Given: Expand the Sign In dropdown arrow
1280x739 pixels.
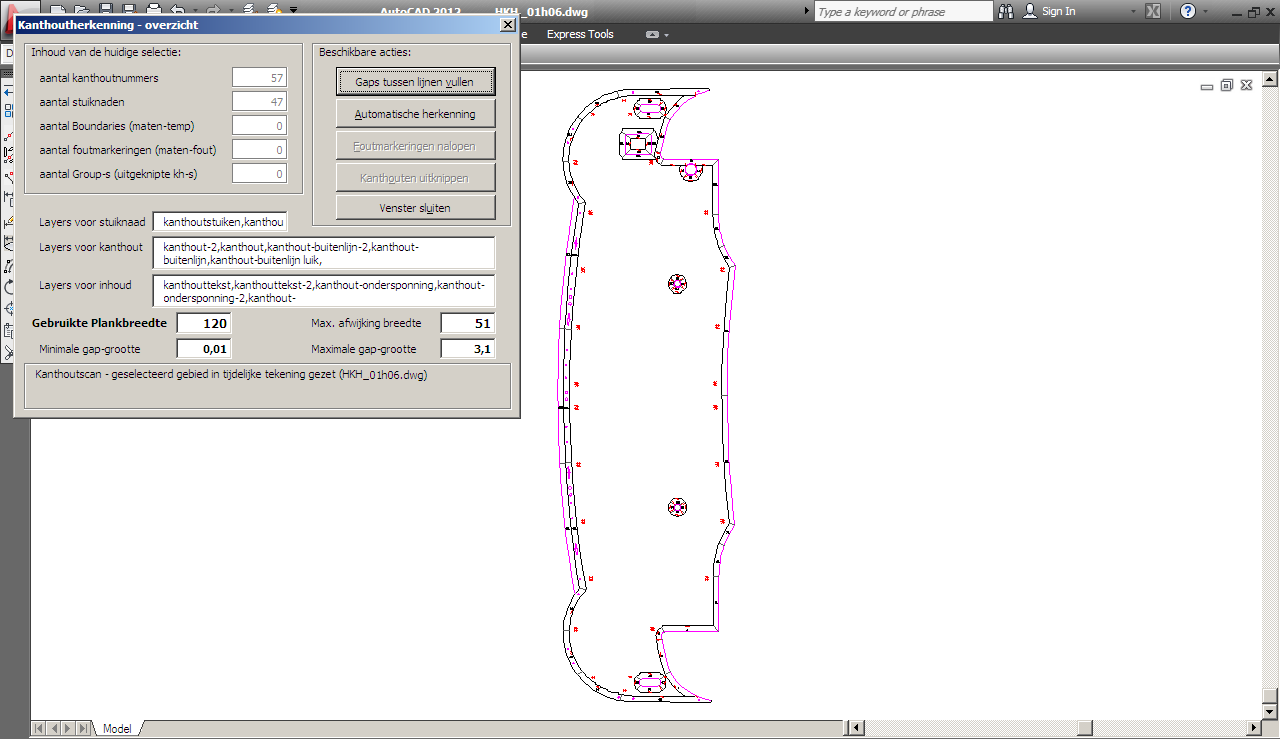Looking at the screenshot, I should coord(1133,12).
